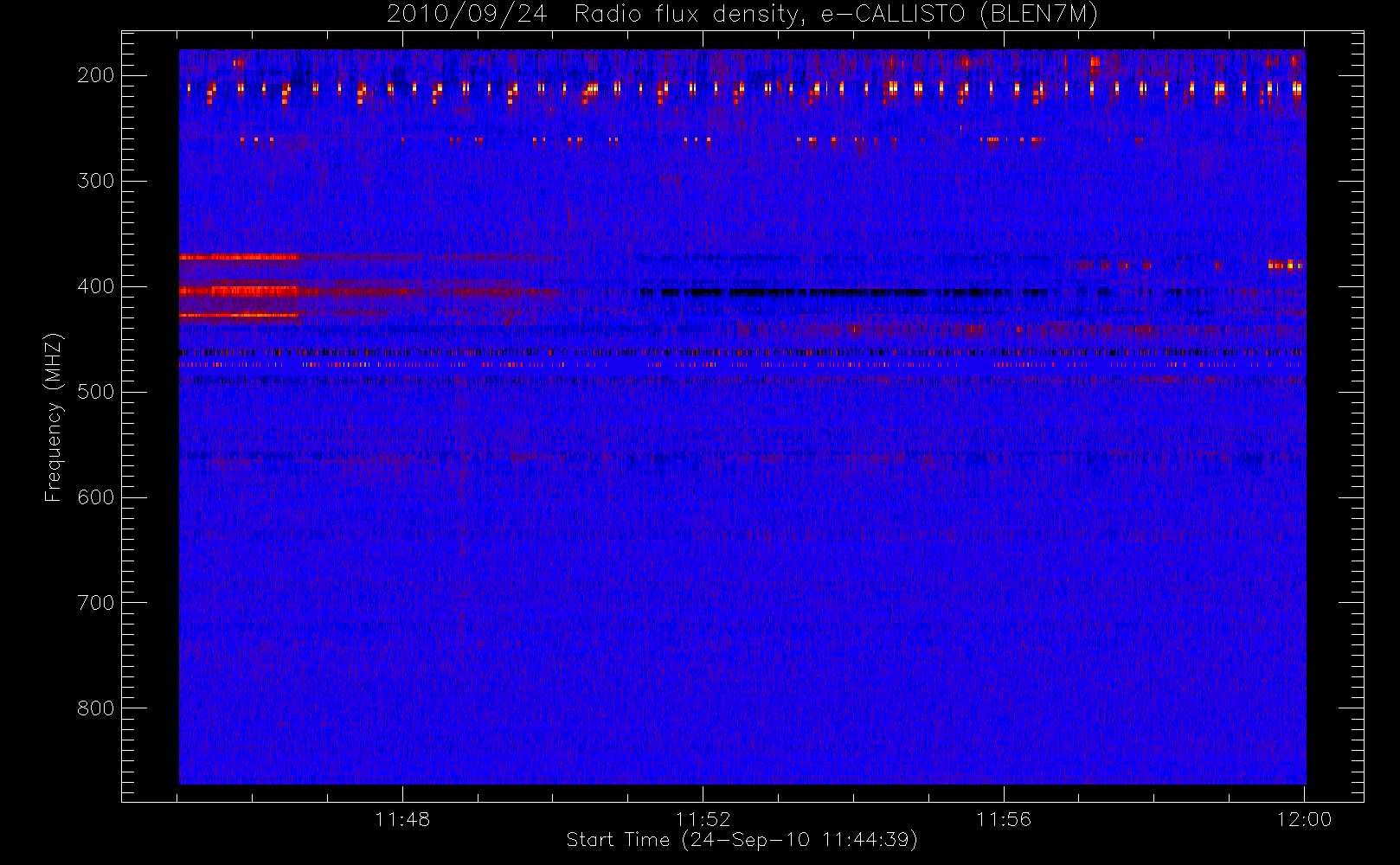Image resolution: width=1400 pixels, height=865 pixels.
Task: Click the 600 frequency tick label
Action: pyautogui.click(x=96, y=497)
